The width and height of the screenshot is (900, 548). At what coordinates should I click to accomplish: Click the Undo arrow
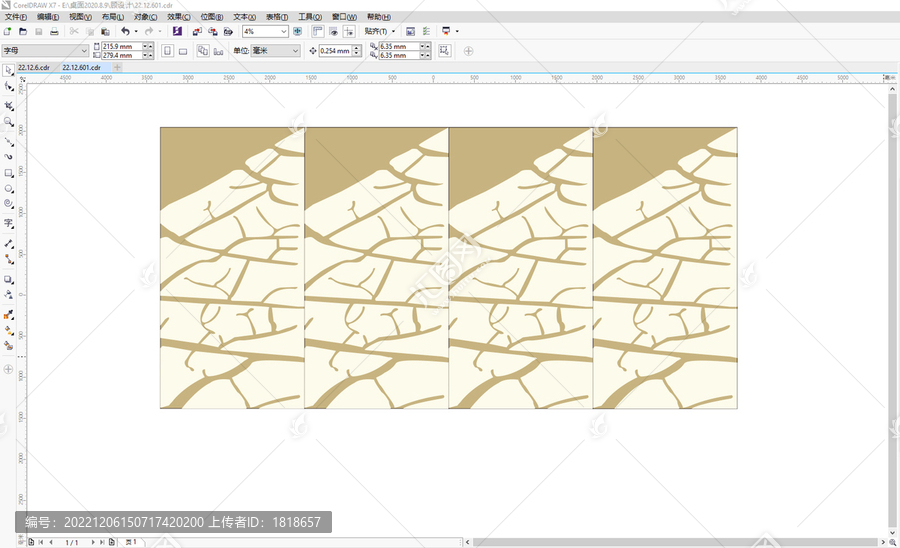pos(125,32)
